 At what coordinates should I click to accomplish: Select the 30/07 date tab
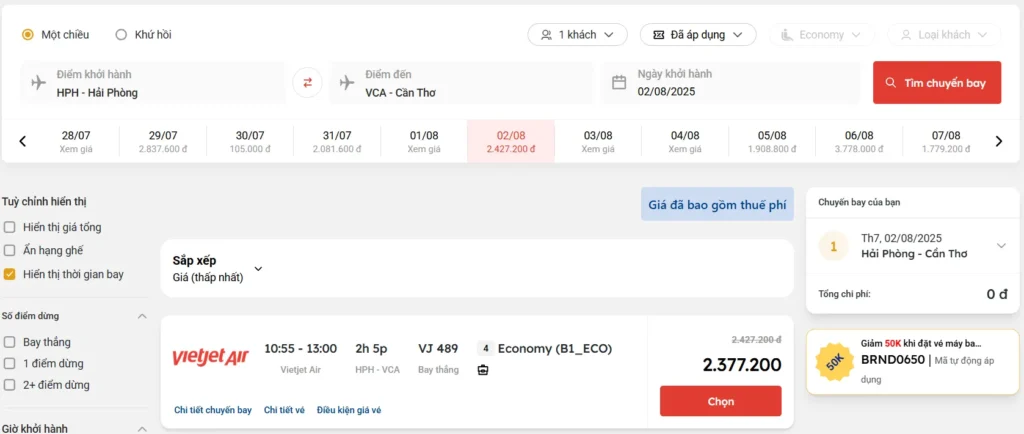point(250,141)
